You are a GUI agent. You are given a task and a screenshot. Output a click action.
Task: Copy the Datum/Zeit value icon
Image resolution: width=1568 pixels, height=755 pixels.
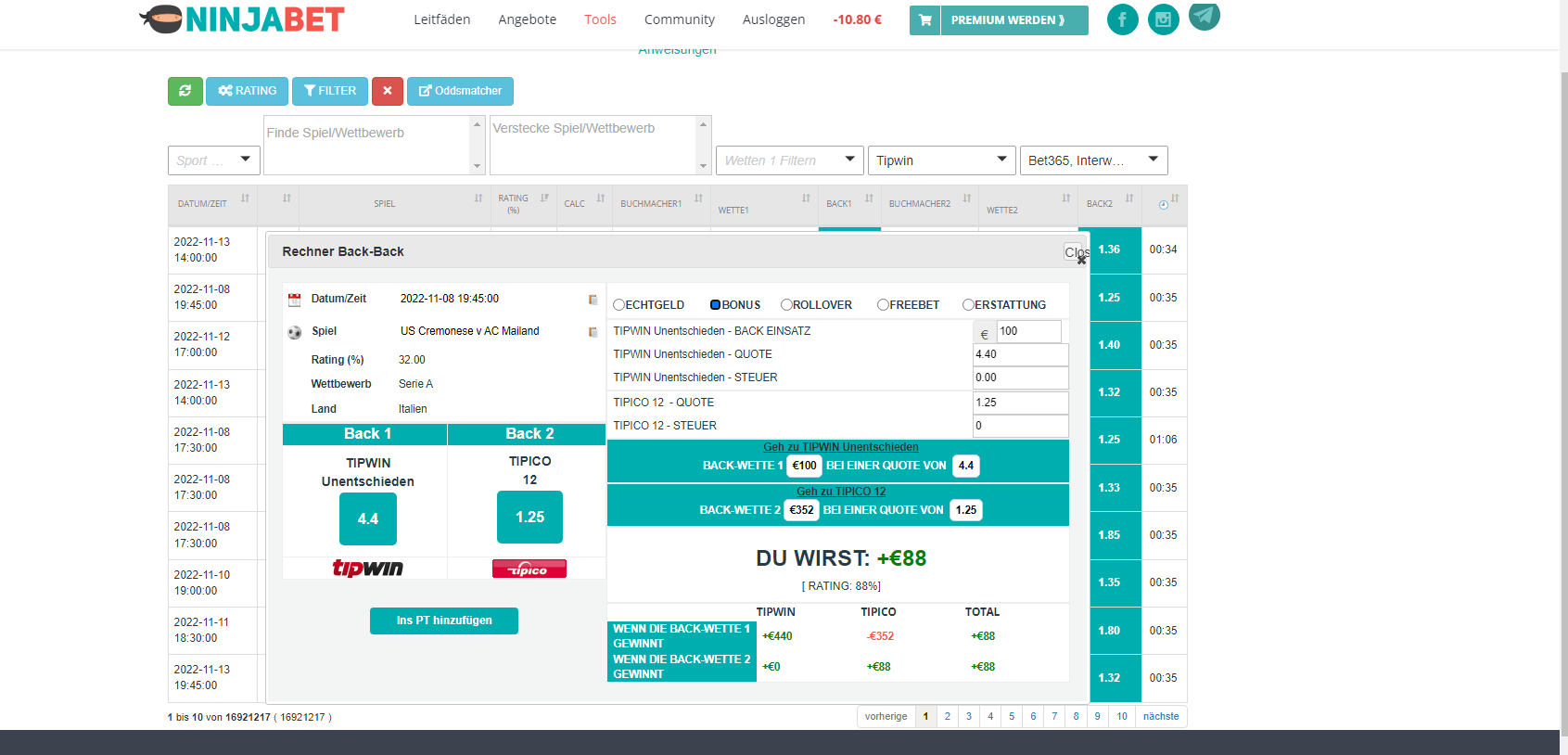click(593, 300)
